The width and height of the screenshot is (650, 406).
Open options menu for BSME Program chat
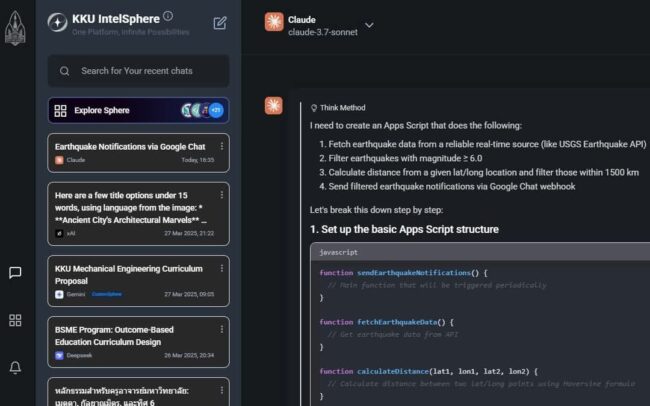pyautogui.click(x=222, y=330)
